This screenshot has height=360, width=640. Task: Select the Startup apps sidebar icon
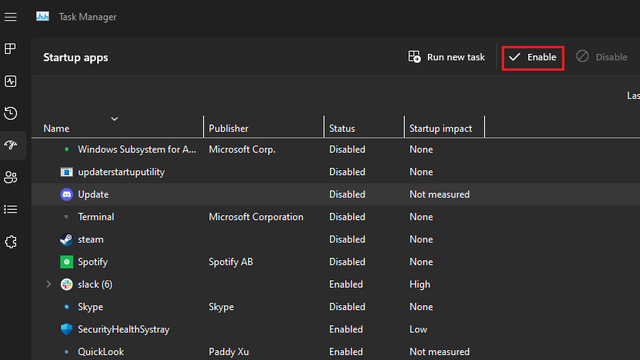(11, 145)
